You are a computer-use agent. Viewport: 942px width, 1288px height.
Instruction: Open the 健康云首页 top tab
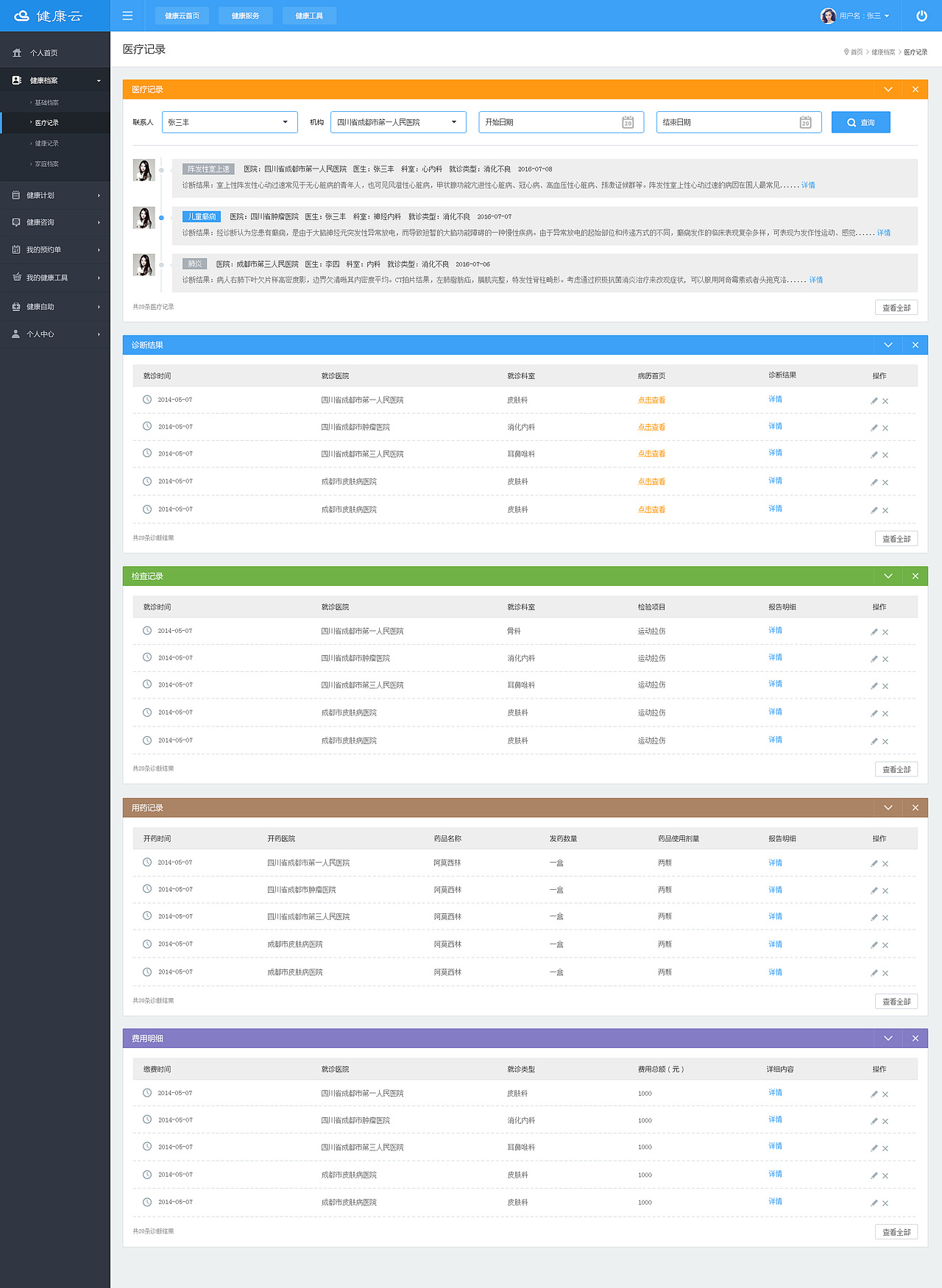(x=182, y=15)
